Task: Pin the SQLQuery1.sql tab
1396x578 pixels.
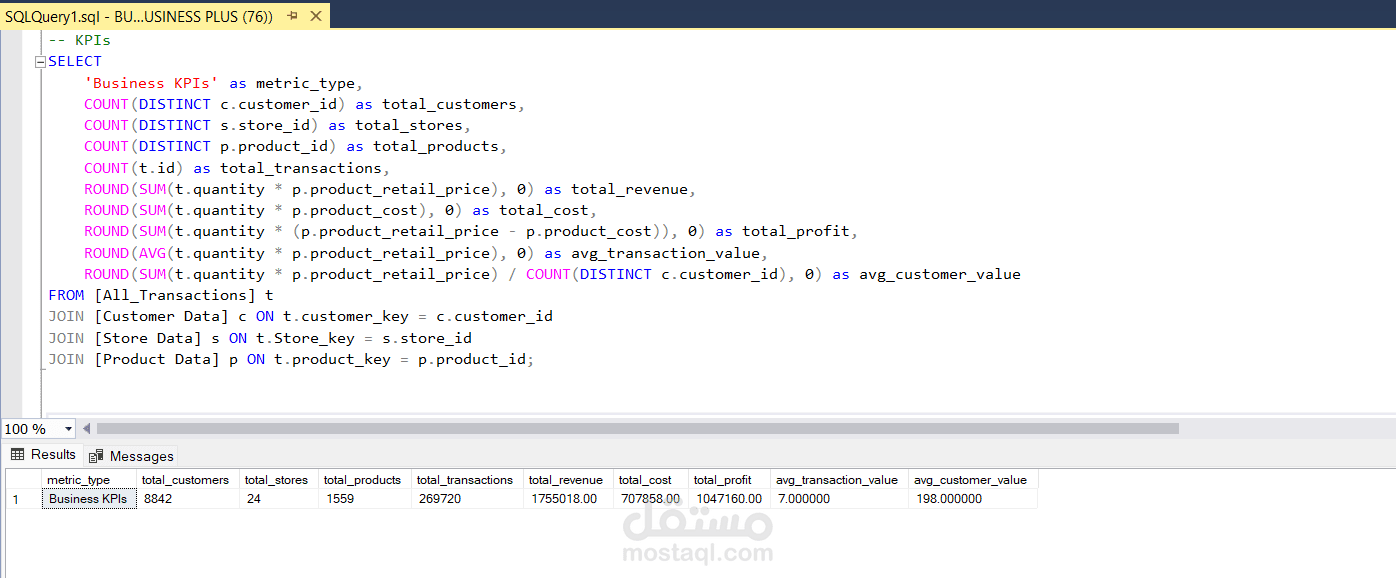Action: [292, 17]
